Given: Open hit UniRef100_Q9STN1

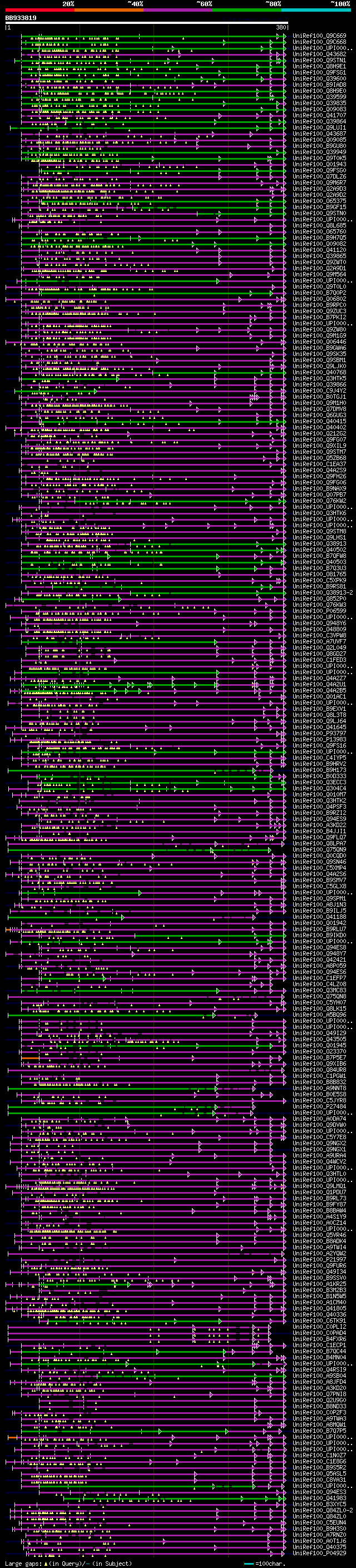Looking at the screenshot, I should coord(319,60).
